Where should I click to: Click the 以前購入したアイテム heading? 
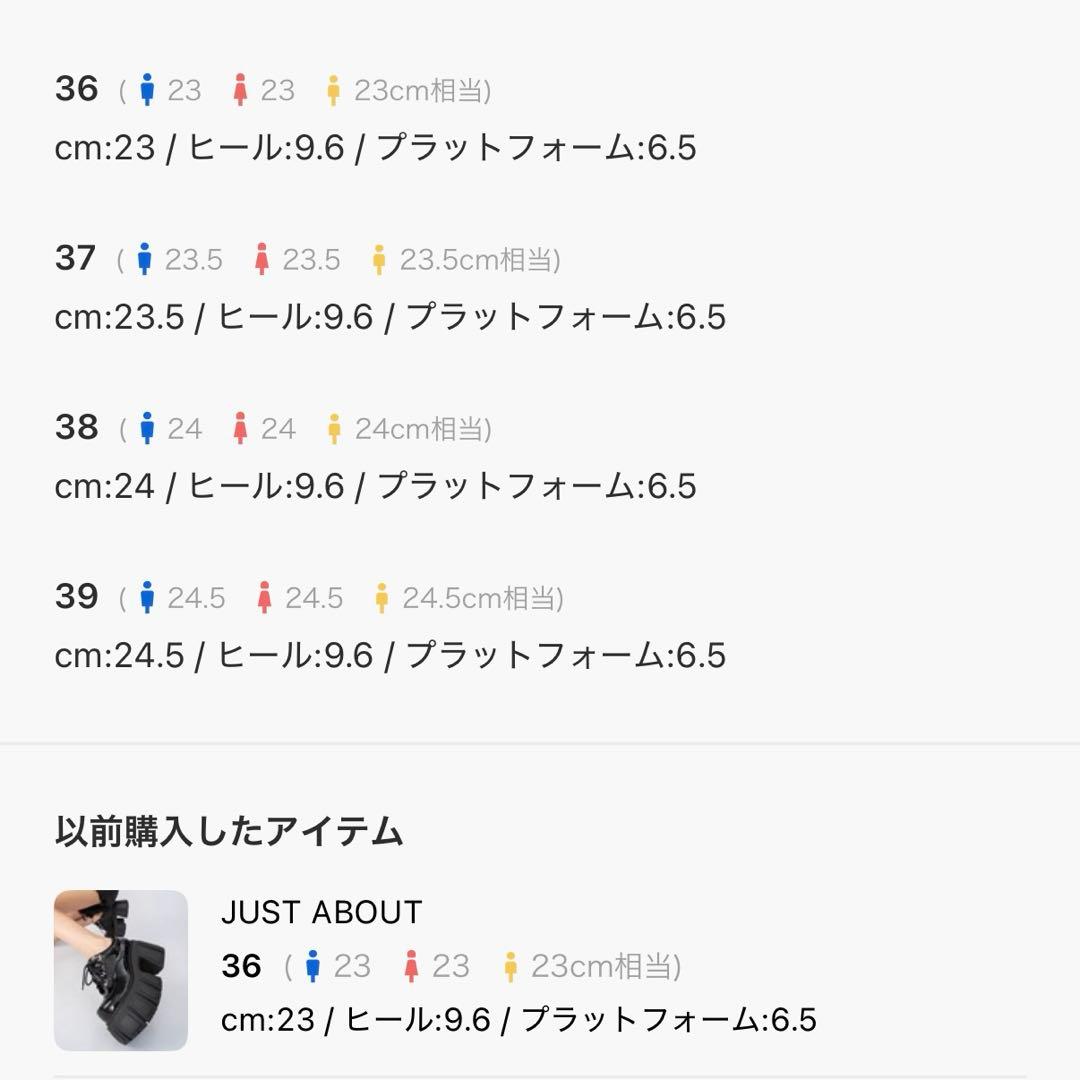click(229, 831)
